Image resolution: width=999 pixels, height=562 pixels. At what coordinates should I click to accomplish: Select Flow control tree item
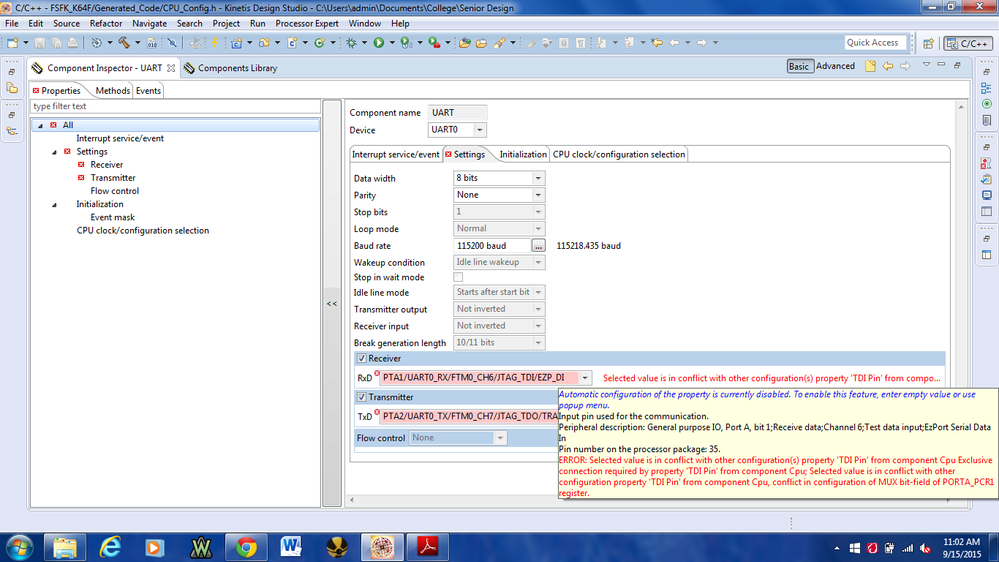[115, 191]
